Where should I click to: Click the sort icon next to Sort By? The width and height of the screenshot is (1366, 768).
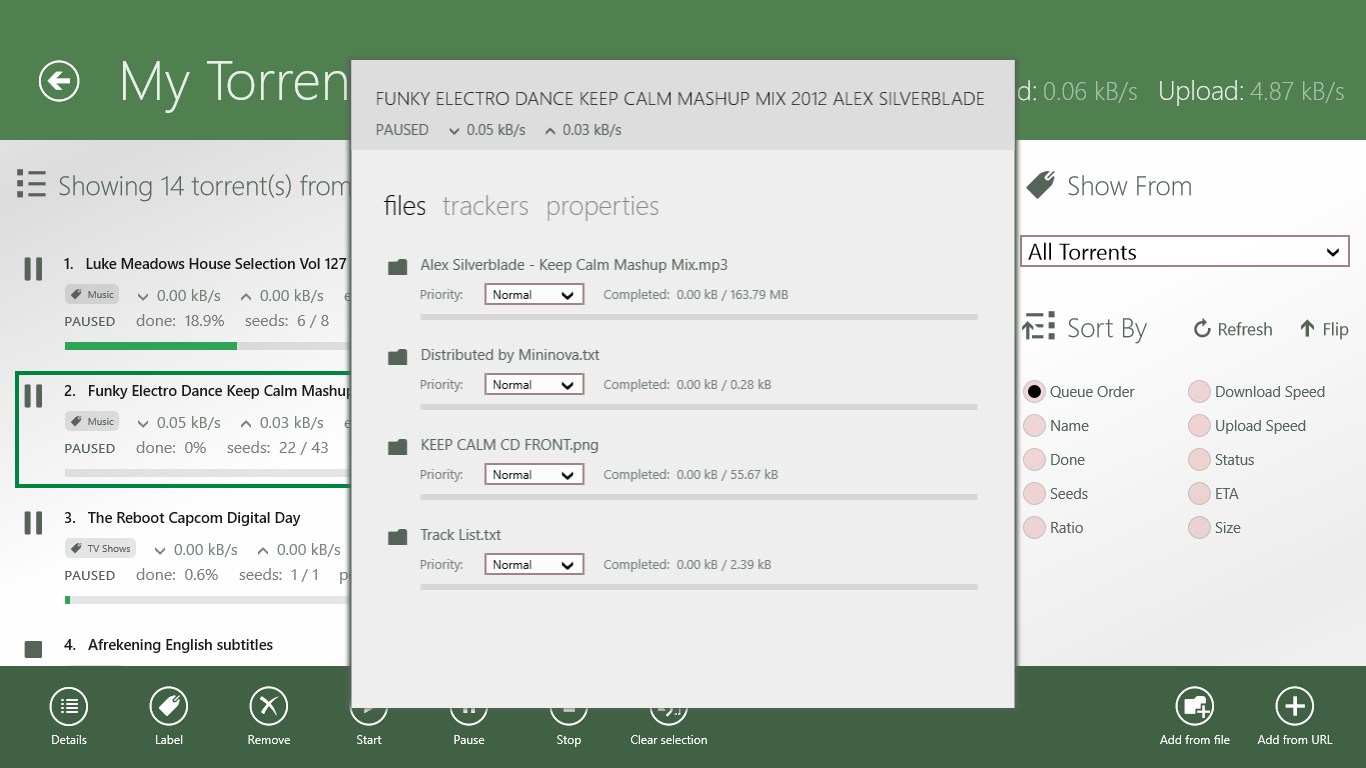click(1039, 326)
